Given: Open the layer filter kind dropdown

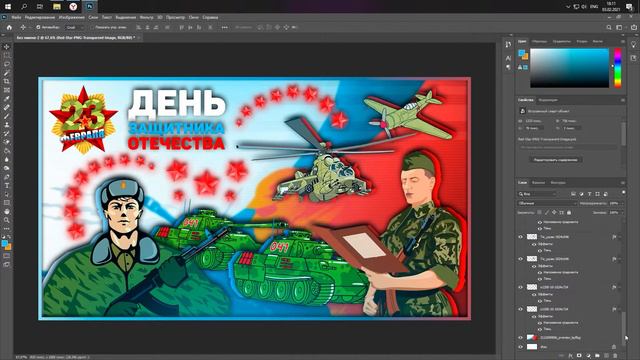Looking at the screenshot, I should (537, 194).
